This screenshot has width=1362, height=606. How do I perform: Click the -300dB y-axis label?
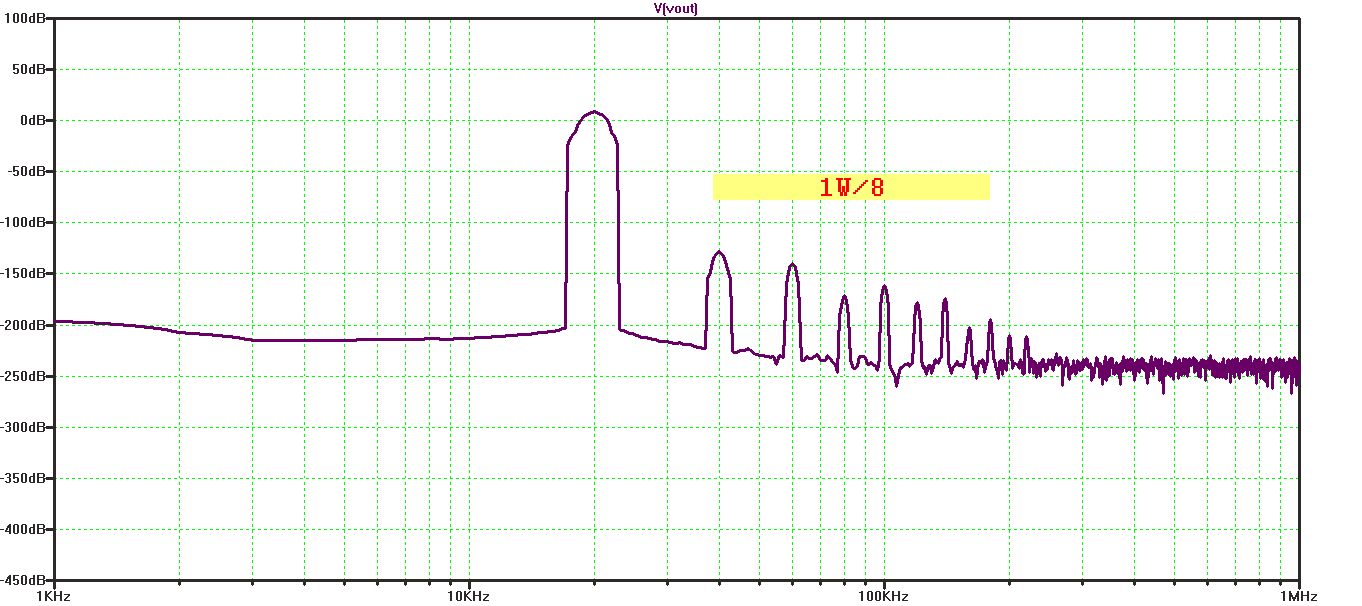[x=24, y=427]
